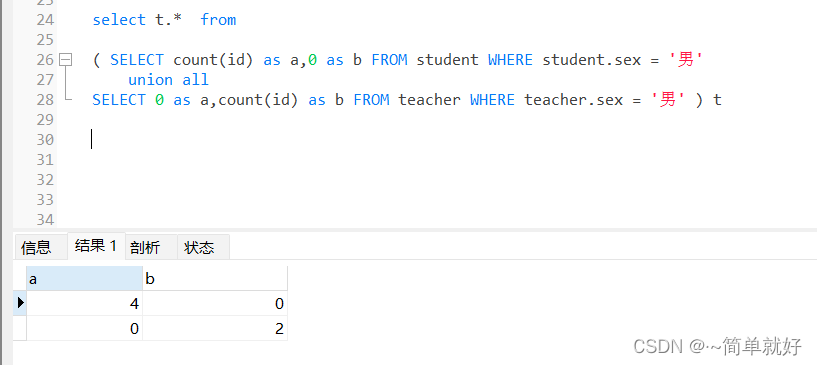Select cell with value 2 in column b
817x365 pixels.
(x=215, y=329)
